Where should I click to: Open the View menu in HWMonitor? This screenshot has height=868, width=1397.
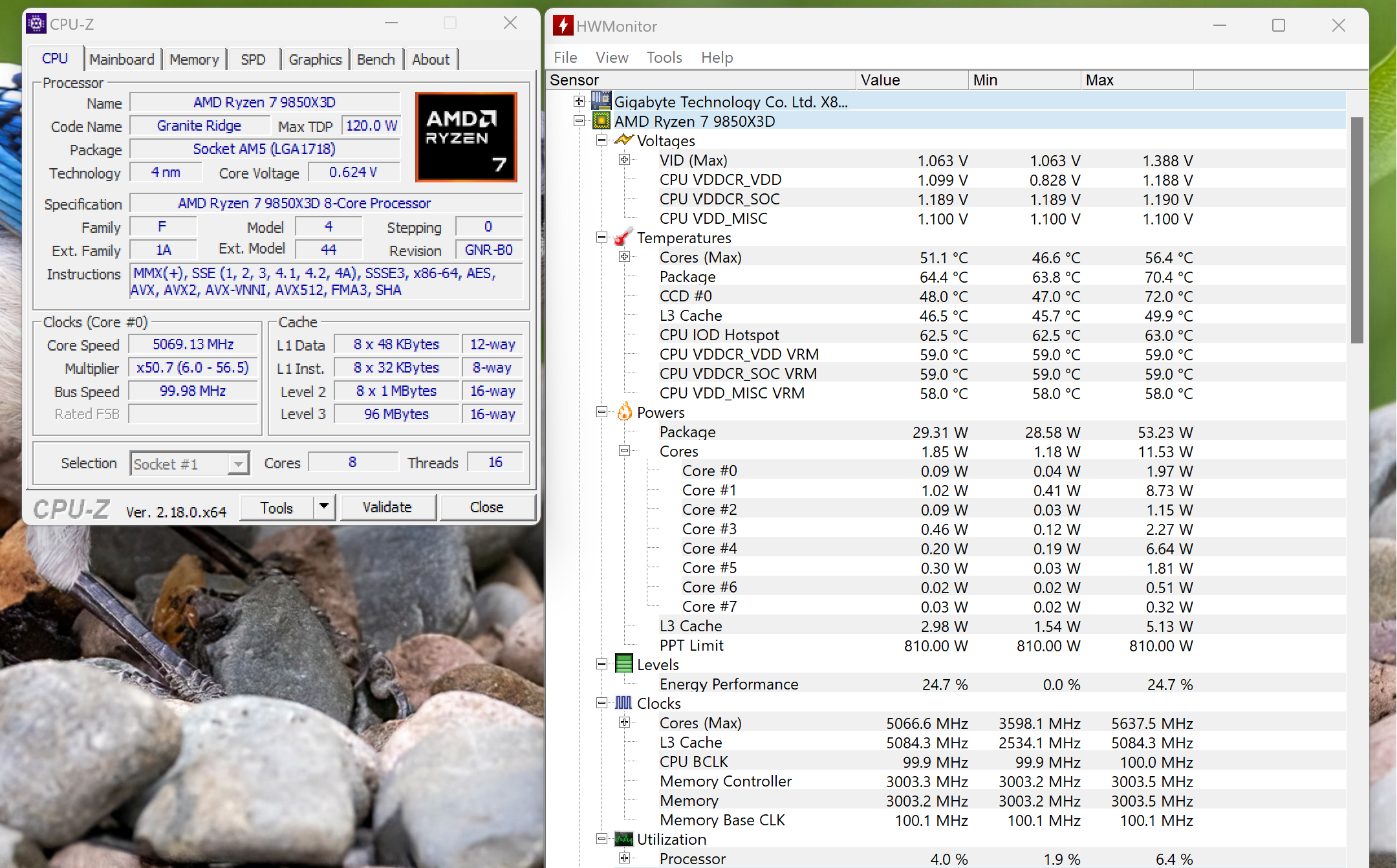coord(611,58)
